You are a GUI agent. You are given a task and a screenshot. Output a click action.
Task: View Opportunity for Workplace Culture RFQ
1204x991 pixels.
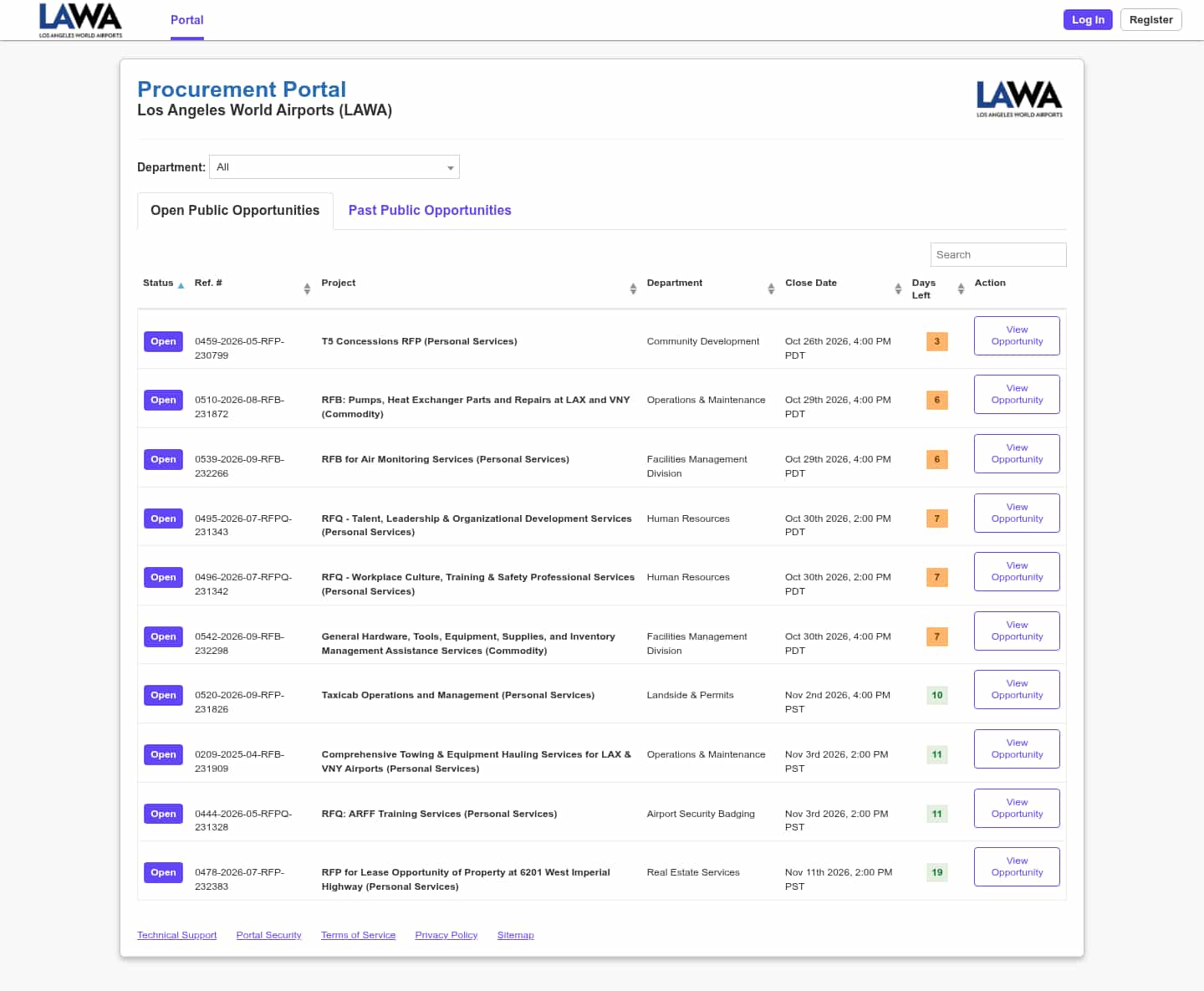(x=1017, y=571)
